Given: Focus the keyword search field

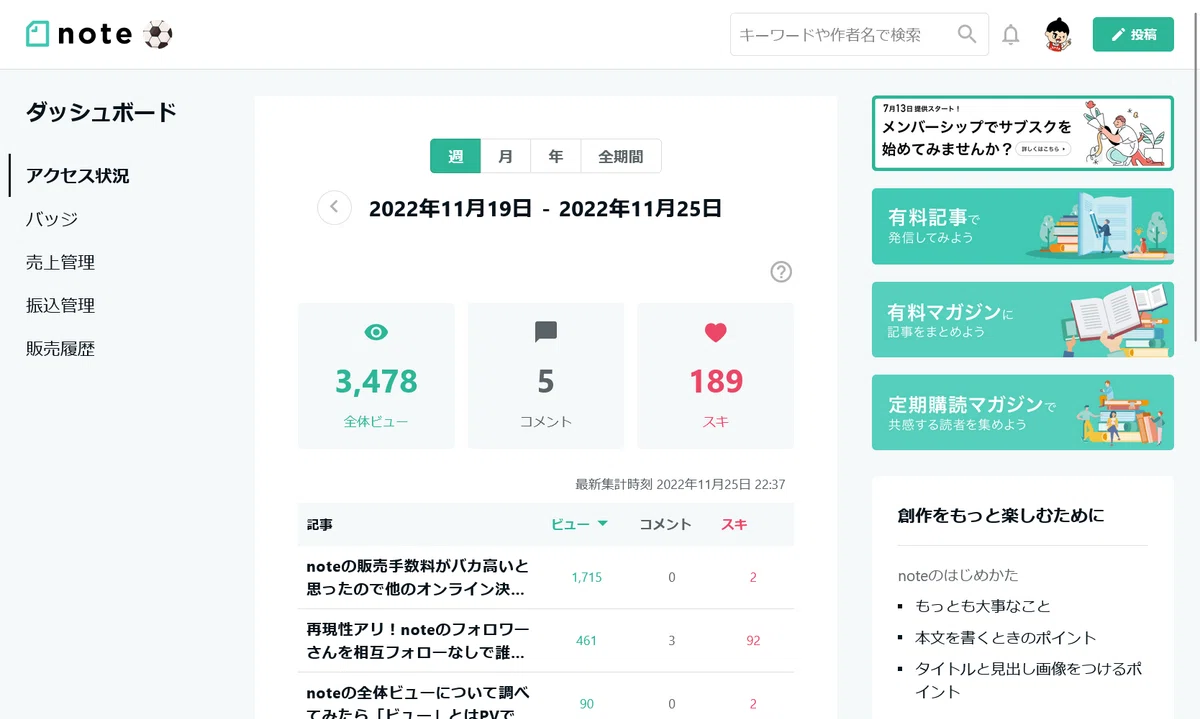Looking at the screenshot, I should point(859,34).
